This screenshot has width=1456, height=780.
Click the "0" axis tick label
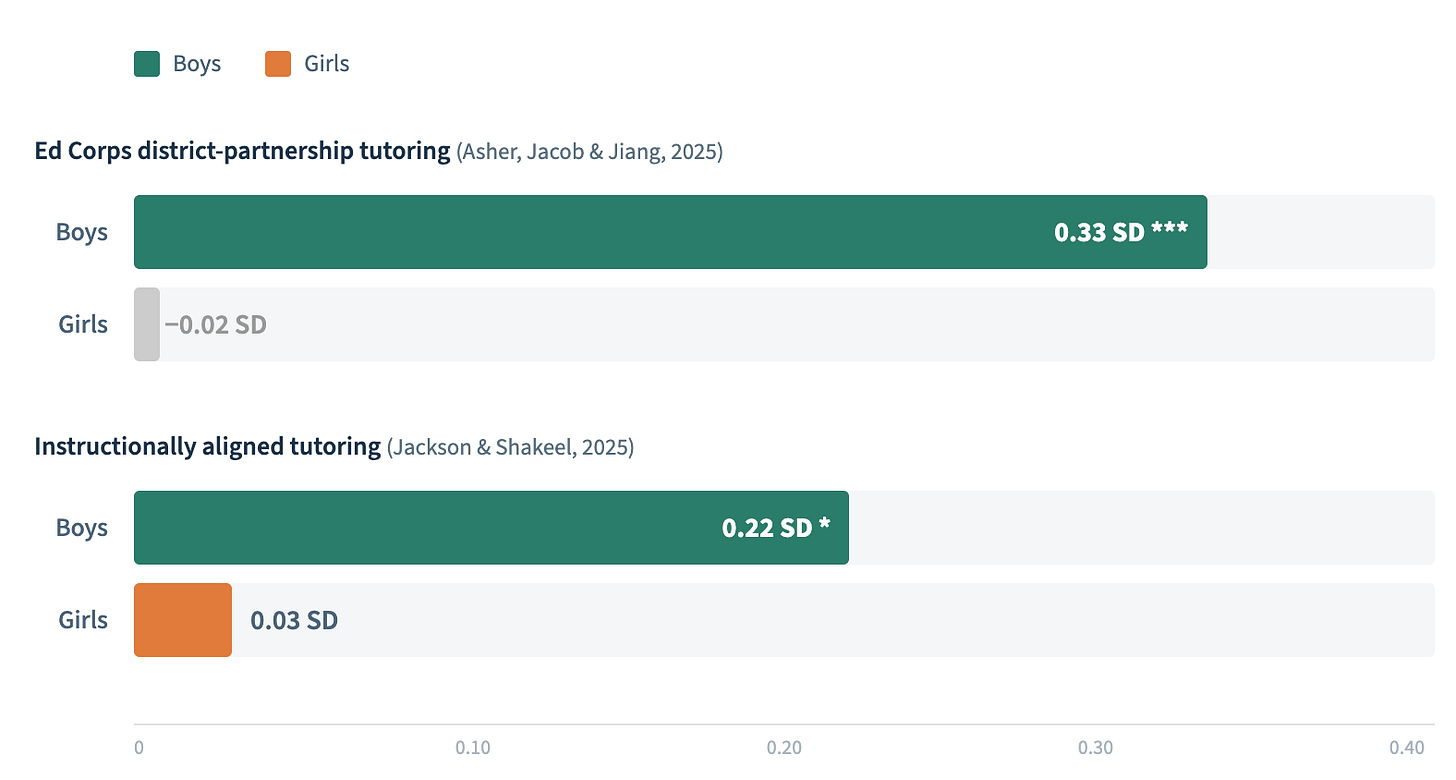coord(139,747)
